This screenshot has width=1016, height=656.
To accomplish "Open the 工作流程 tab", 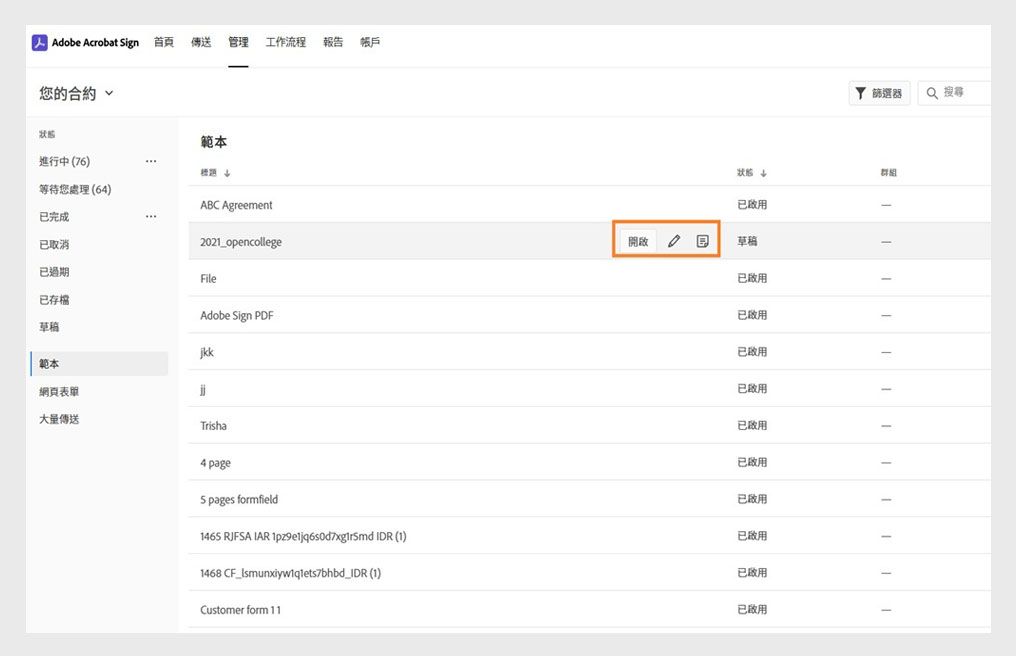I will point(286,43).
